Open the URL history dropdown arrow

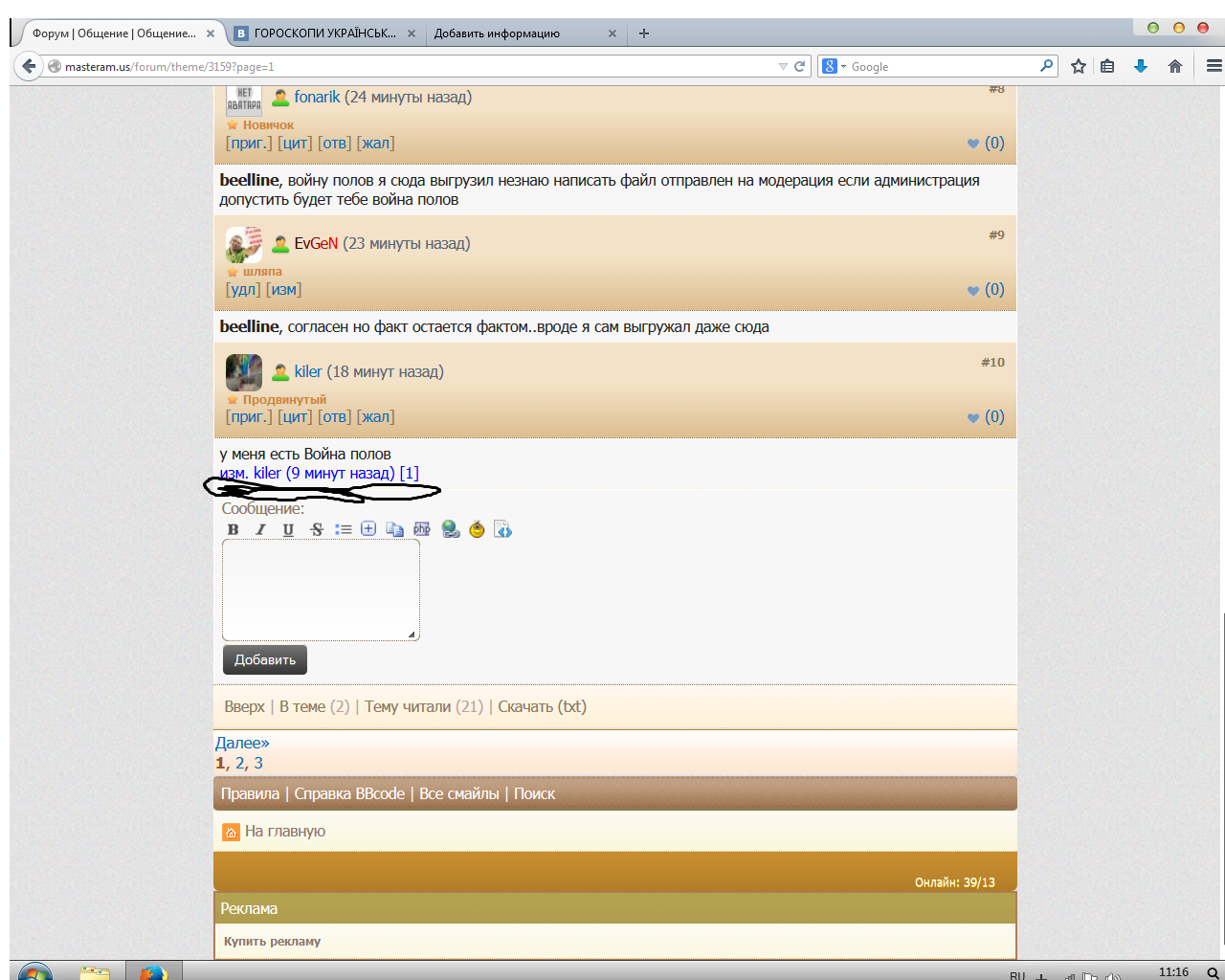coord(783,66)
